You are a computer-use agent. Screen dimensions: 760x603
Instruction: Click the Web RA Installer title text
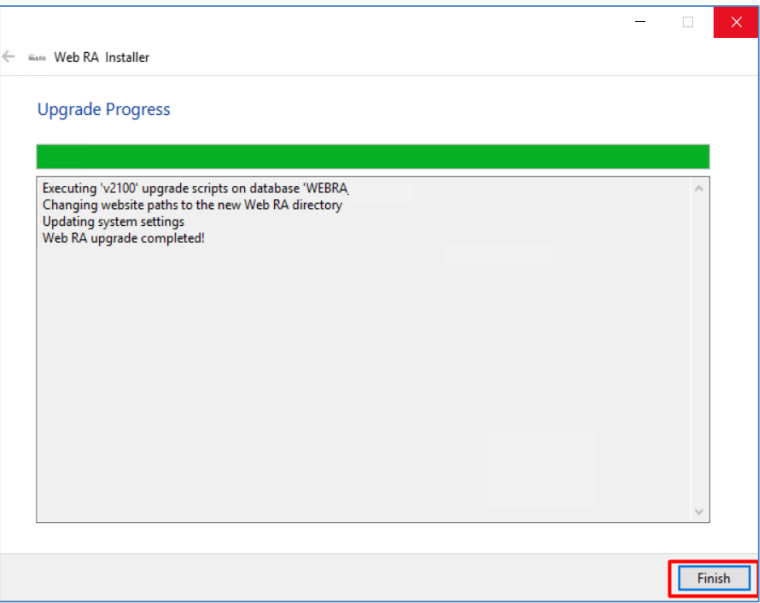coord(102,57)
